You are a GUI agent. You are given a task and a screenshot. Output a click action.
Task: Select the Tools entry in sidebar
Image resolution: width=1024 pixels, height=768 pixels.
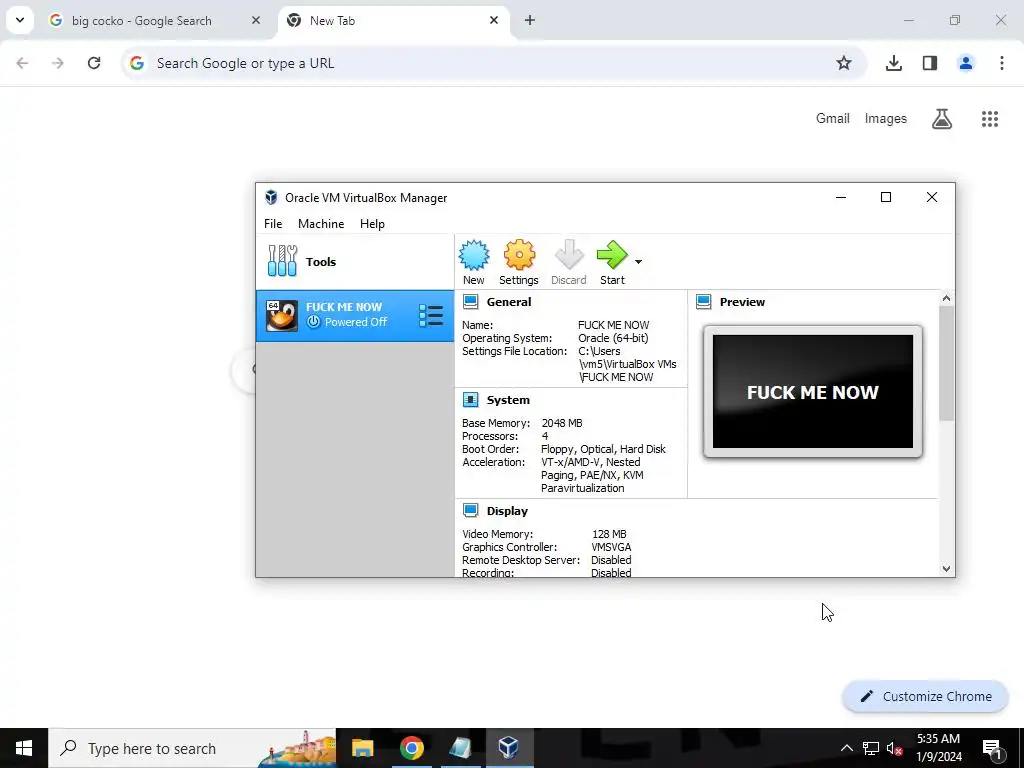(355, 262)
